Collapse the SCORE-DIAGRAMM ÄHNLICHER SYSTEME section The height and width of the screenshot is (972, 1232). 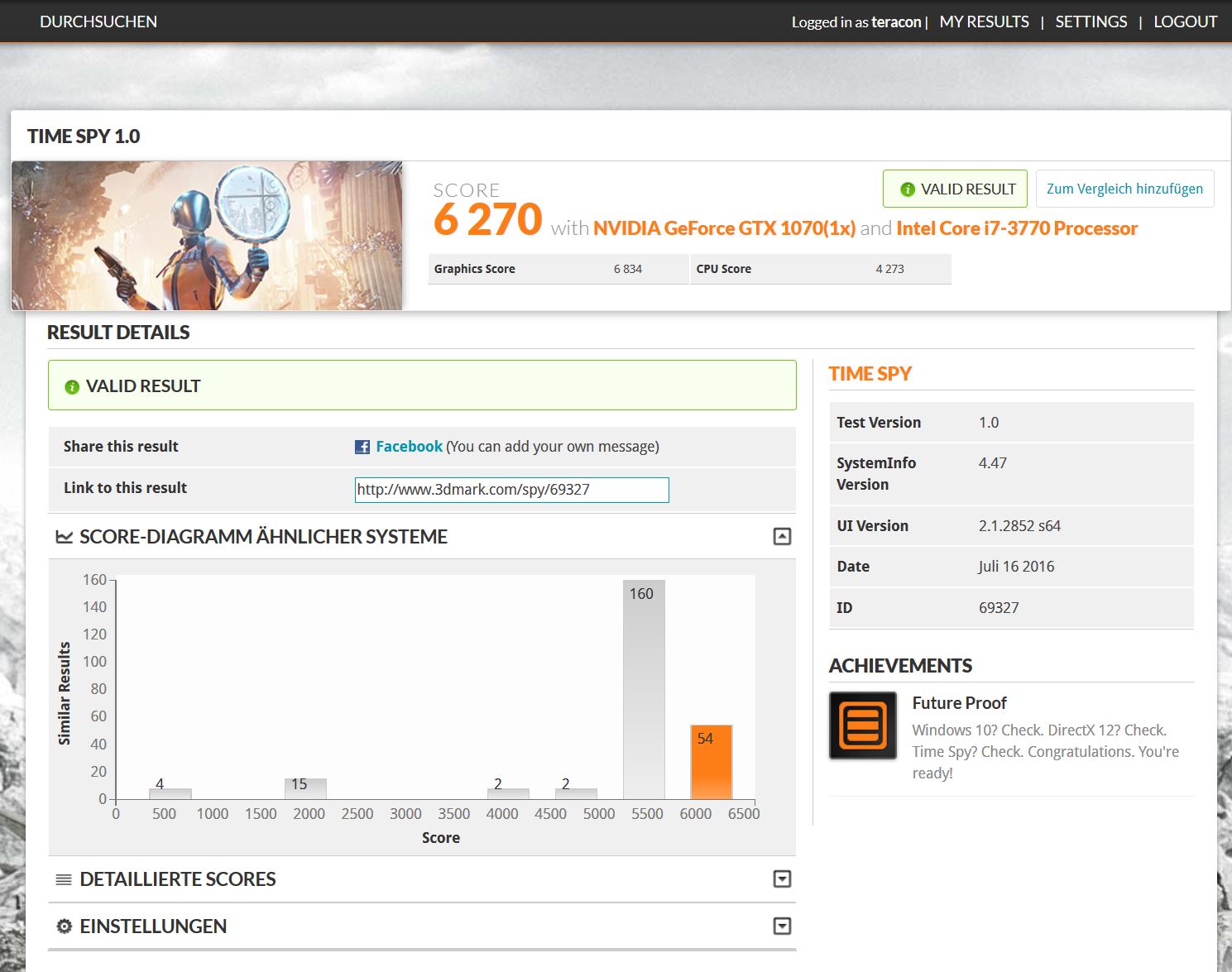pos(782,536)
